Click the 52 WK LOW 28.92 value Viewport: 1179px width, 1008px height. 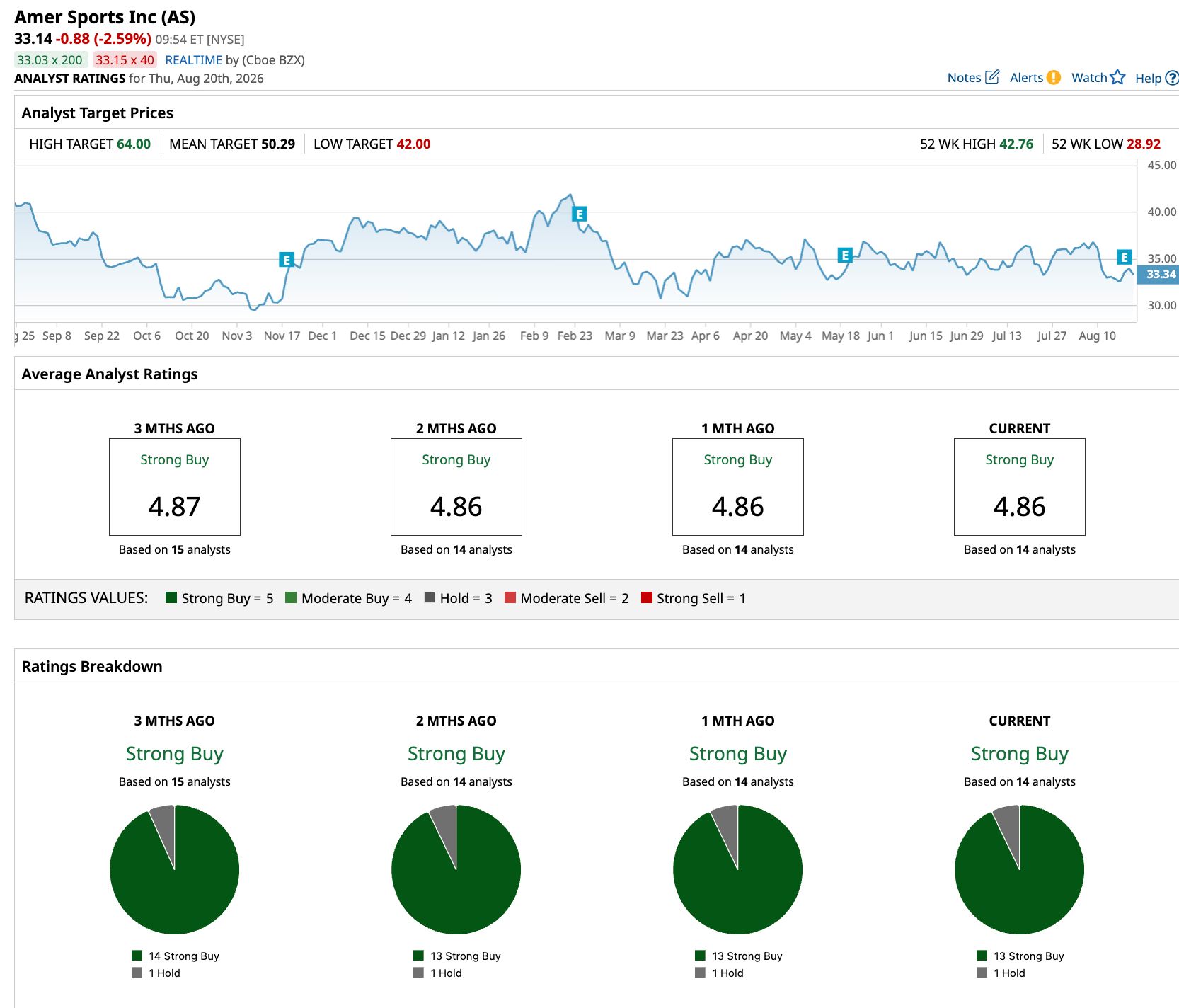coord(1144,144)
